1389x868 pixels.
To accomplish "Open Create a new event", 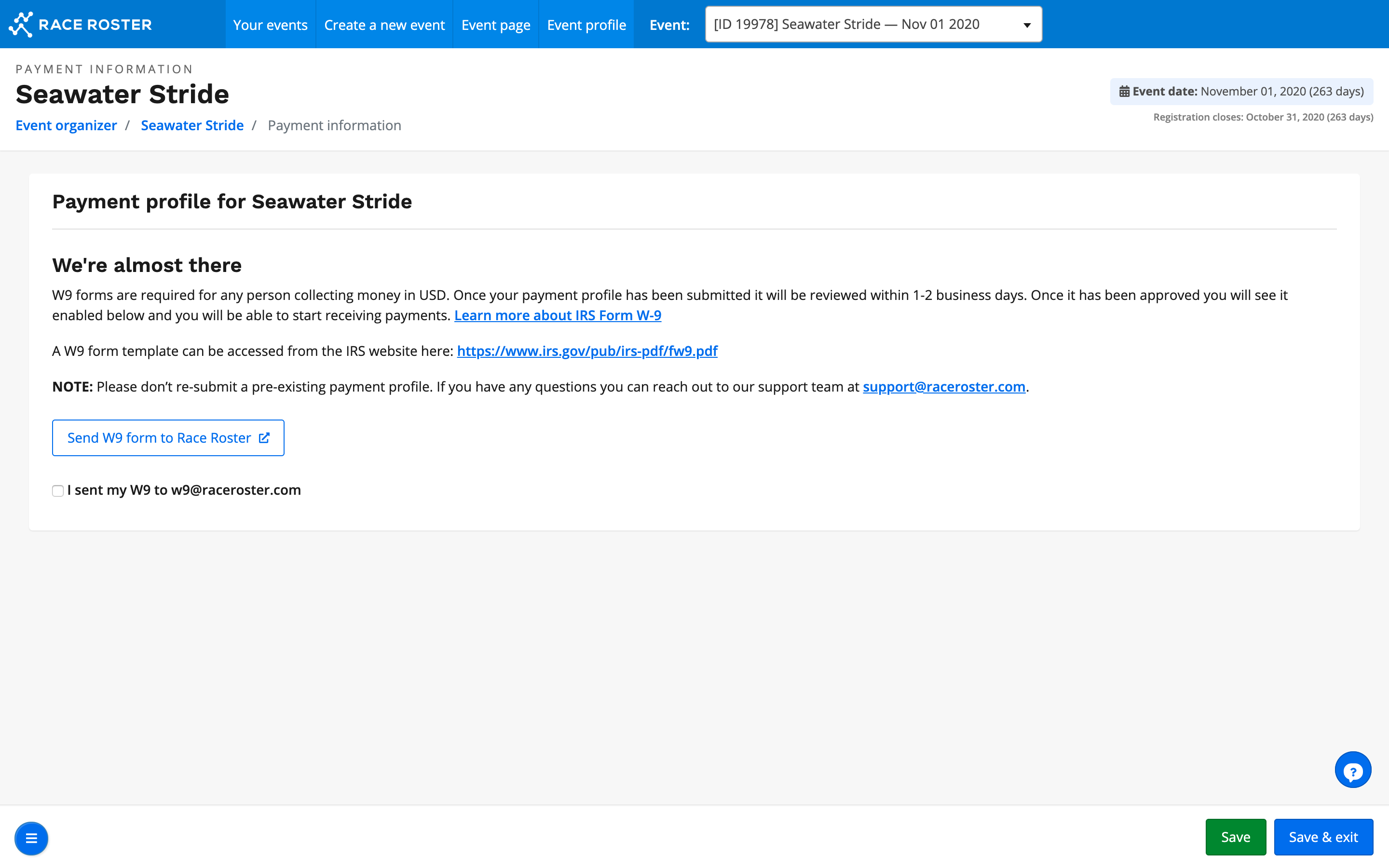I will (384, 25).
